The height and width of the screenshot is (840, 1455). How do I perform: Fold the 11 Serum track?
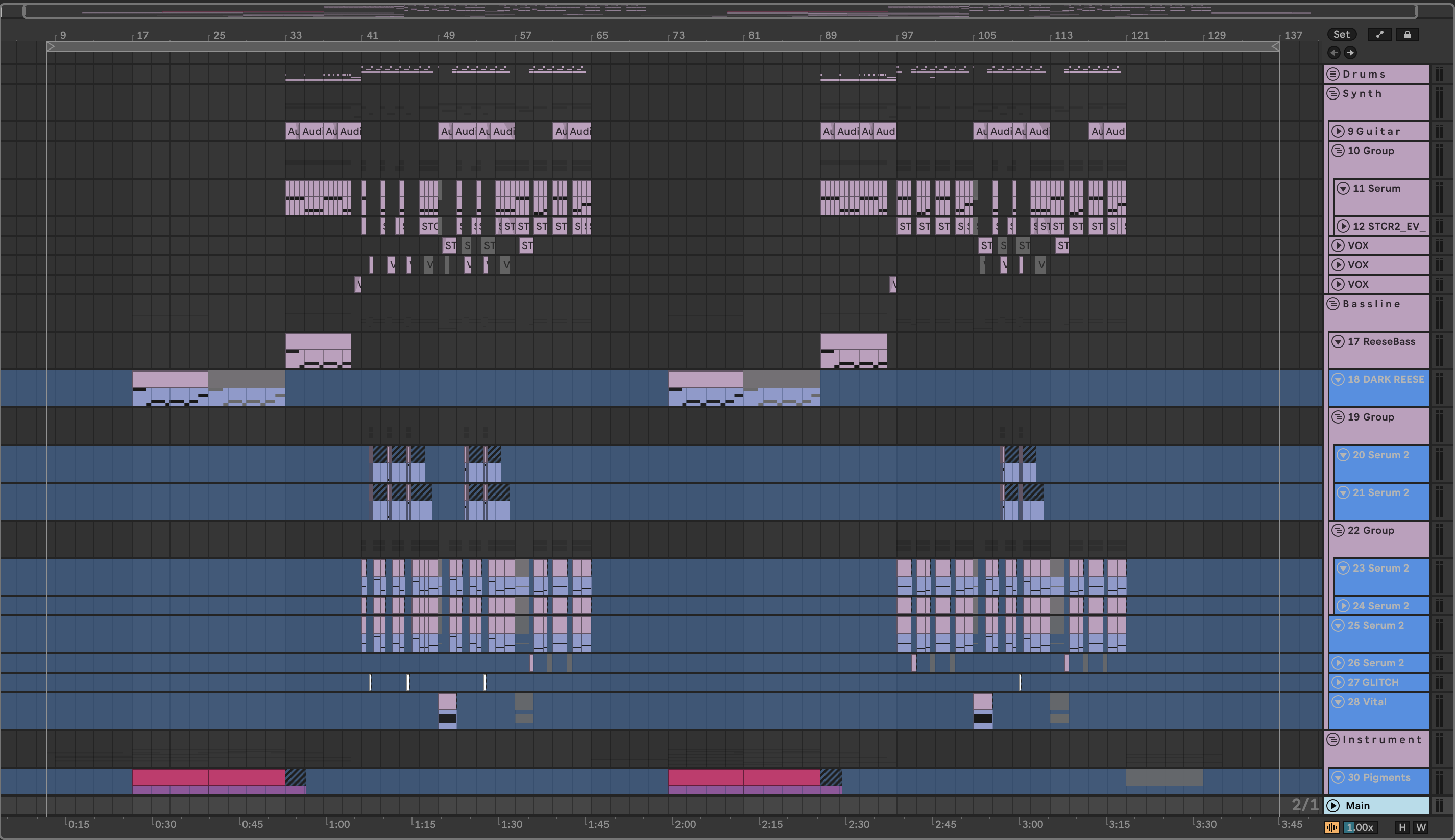click(x=1343, y=189)
